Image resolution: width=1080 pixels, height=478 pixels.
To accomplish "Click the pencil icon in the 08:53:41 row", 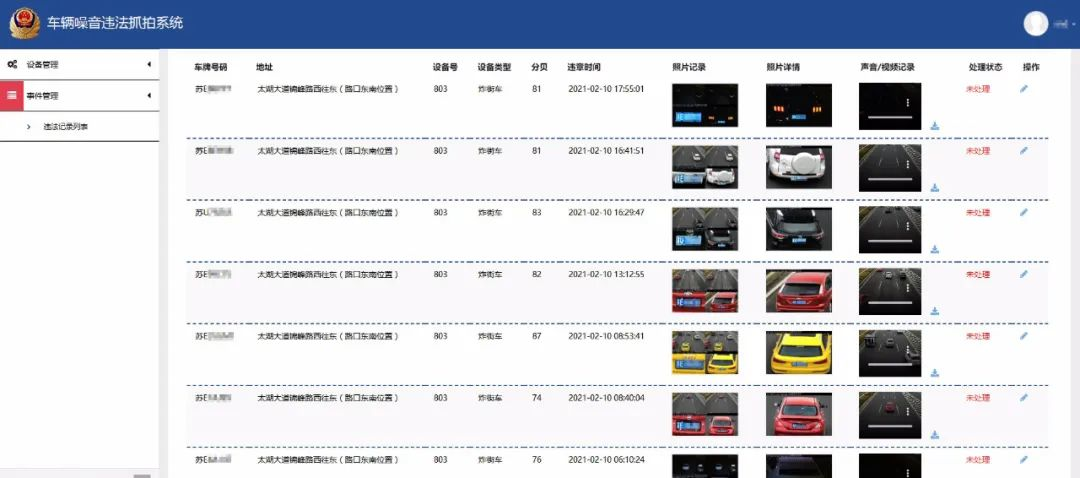I will (x=1023, y=336).
